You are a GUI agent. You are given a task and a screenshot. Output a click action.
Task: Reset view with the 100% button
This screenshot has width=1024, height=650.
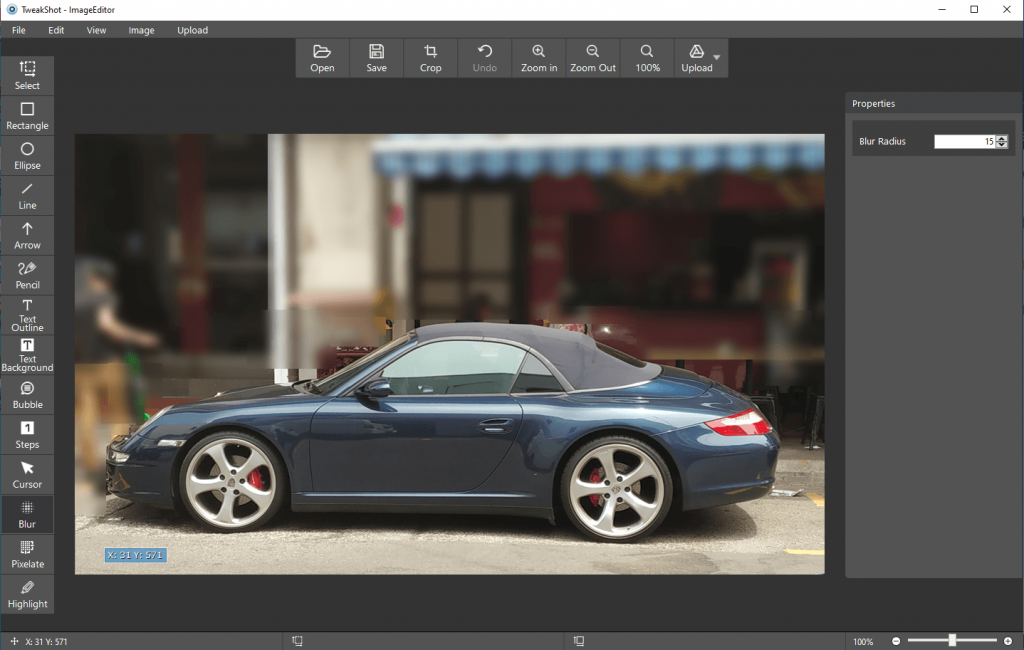(646, 57)
